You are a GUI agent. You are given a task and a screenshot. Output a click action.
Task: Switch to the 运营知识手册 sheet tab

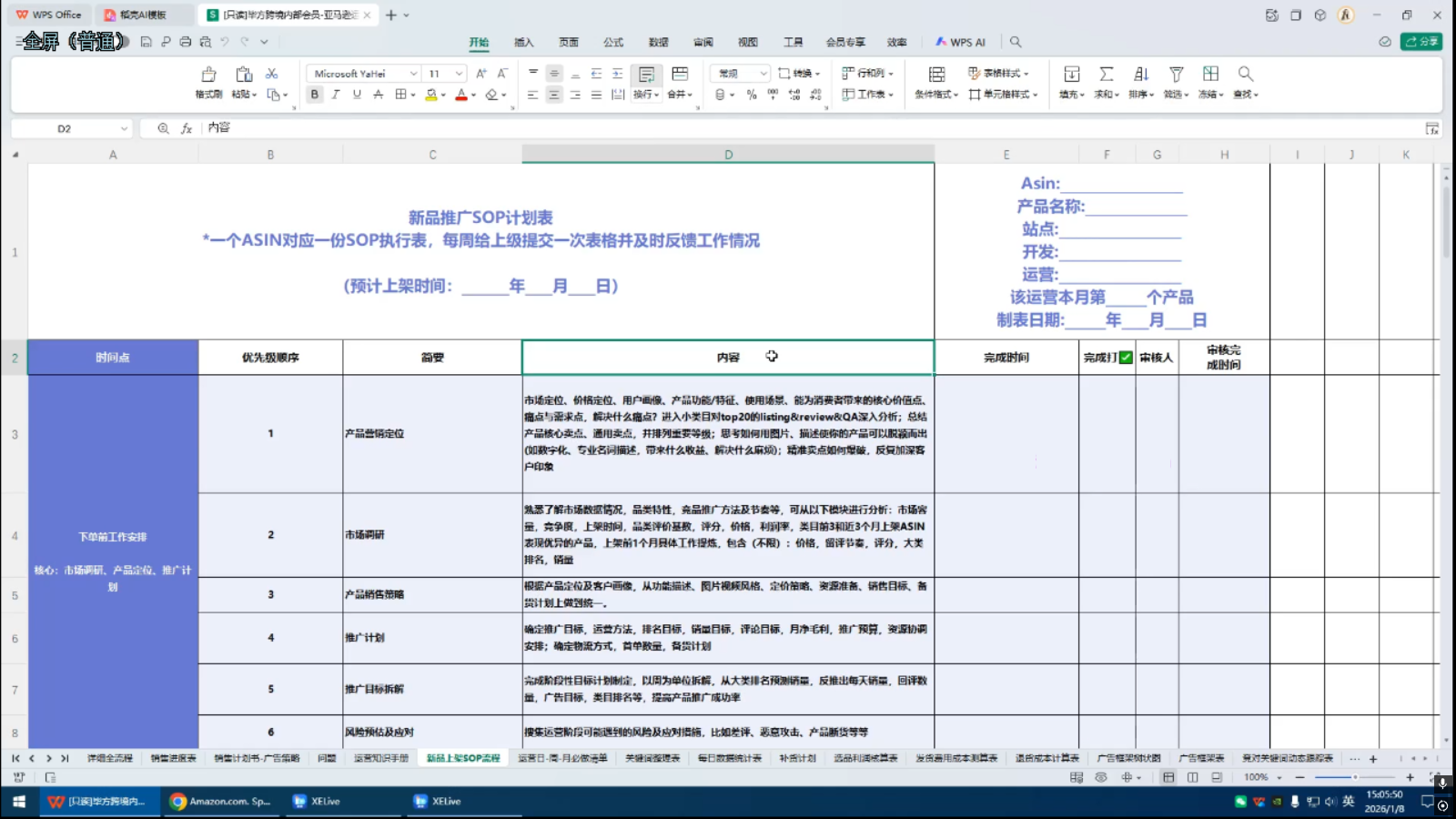tap(381, 758)
